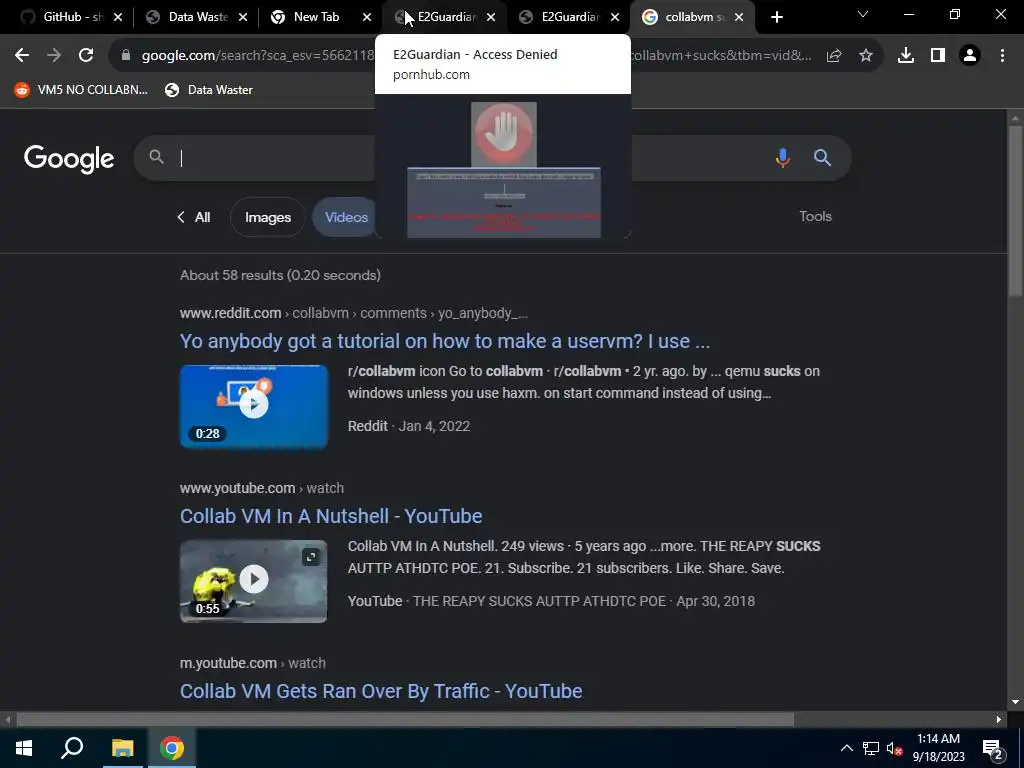Image resolution: width=1024 pixels, height=768 pixels.
Task: Click the scroll right arrow on horizontal scrollbar
Action: pyautogui.click(x=999, y=720)
